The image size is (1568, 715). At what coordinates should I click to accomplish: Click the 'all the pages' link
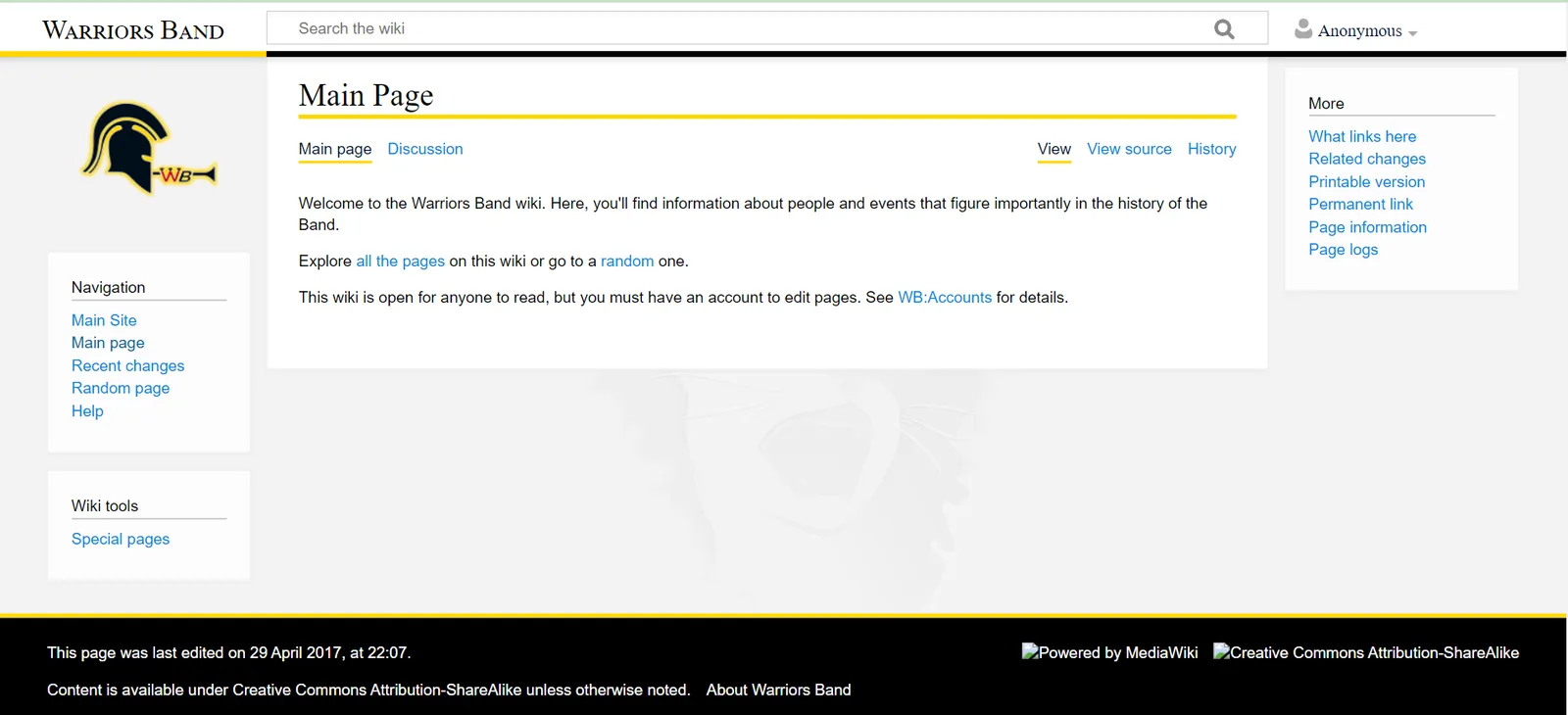[400, 261]
